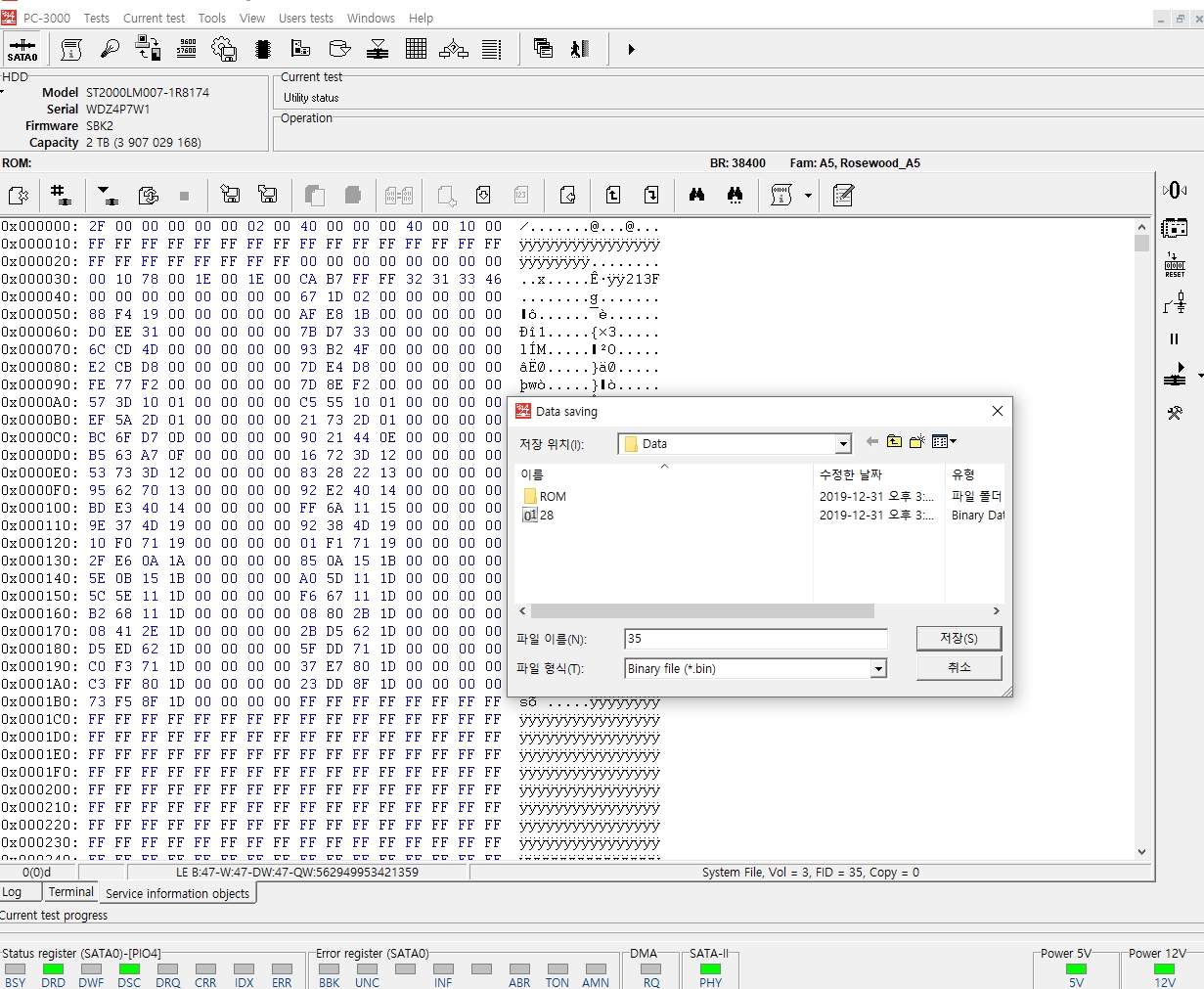This screenshot has width=1204, height=989.
Task: Click the new folder icon in save dialog
Action: [916, 442]
